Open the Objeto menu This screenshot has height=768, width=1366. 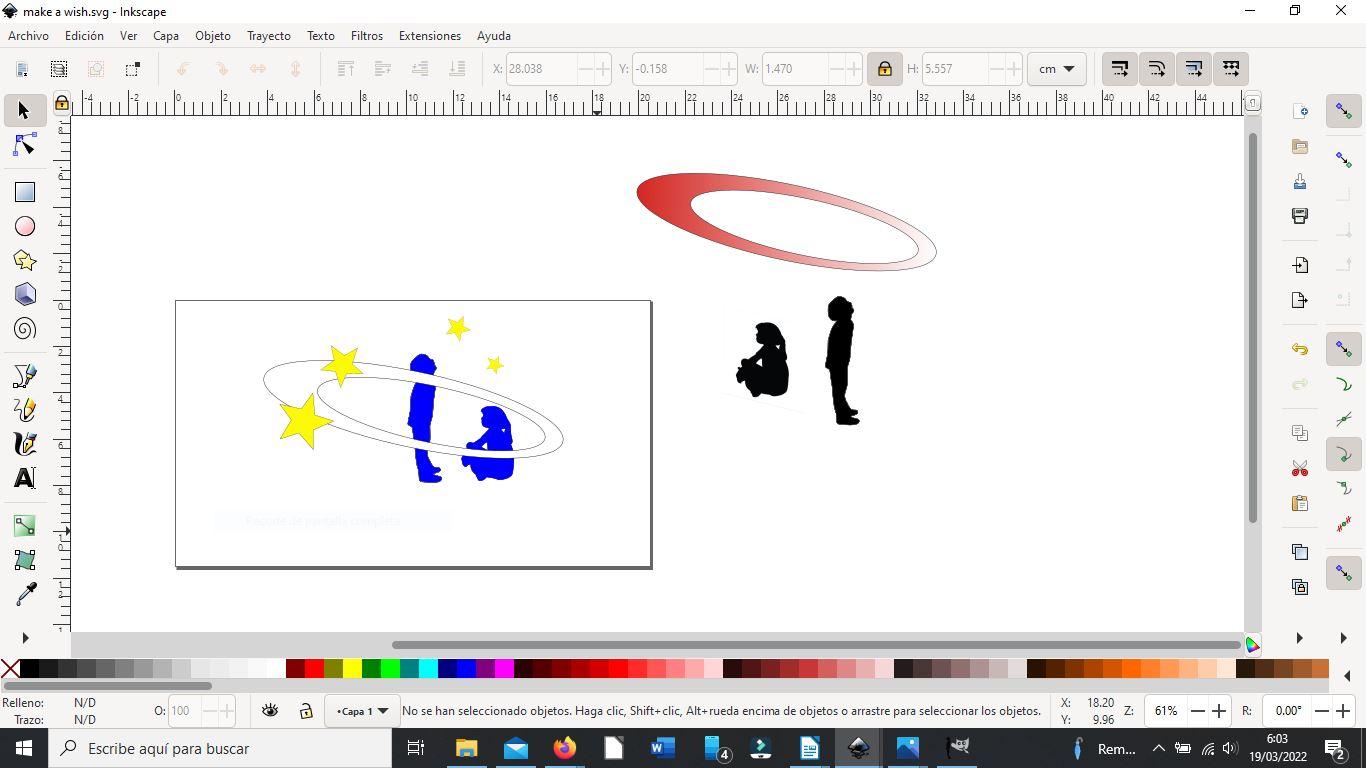pos(212,36)
